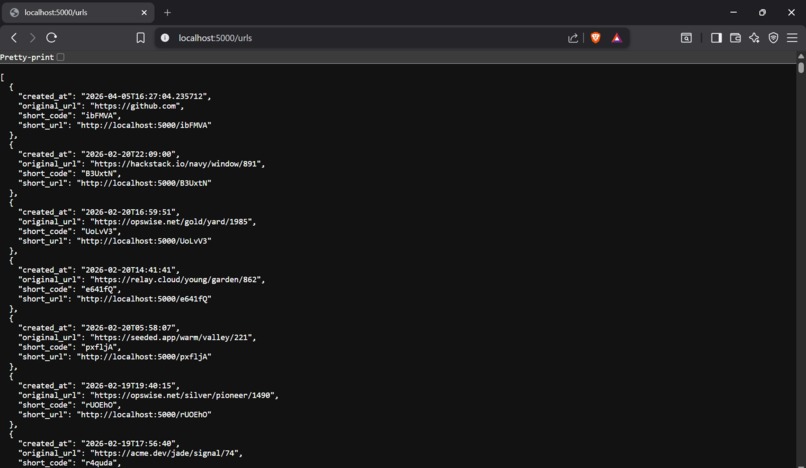The width and height of the screenshot is (806, 468).
Task: Go back to the previous page
Action: (14, 38)
